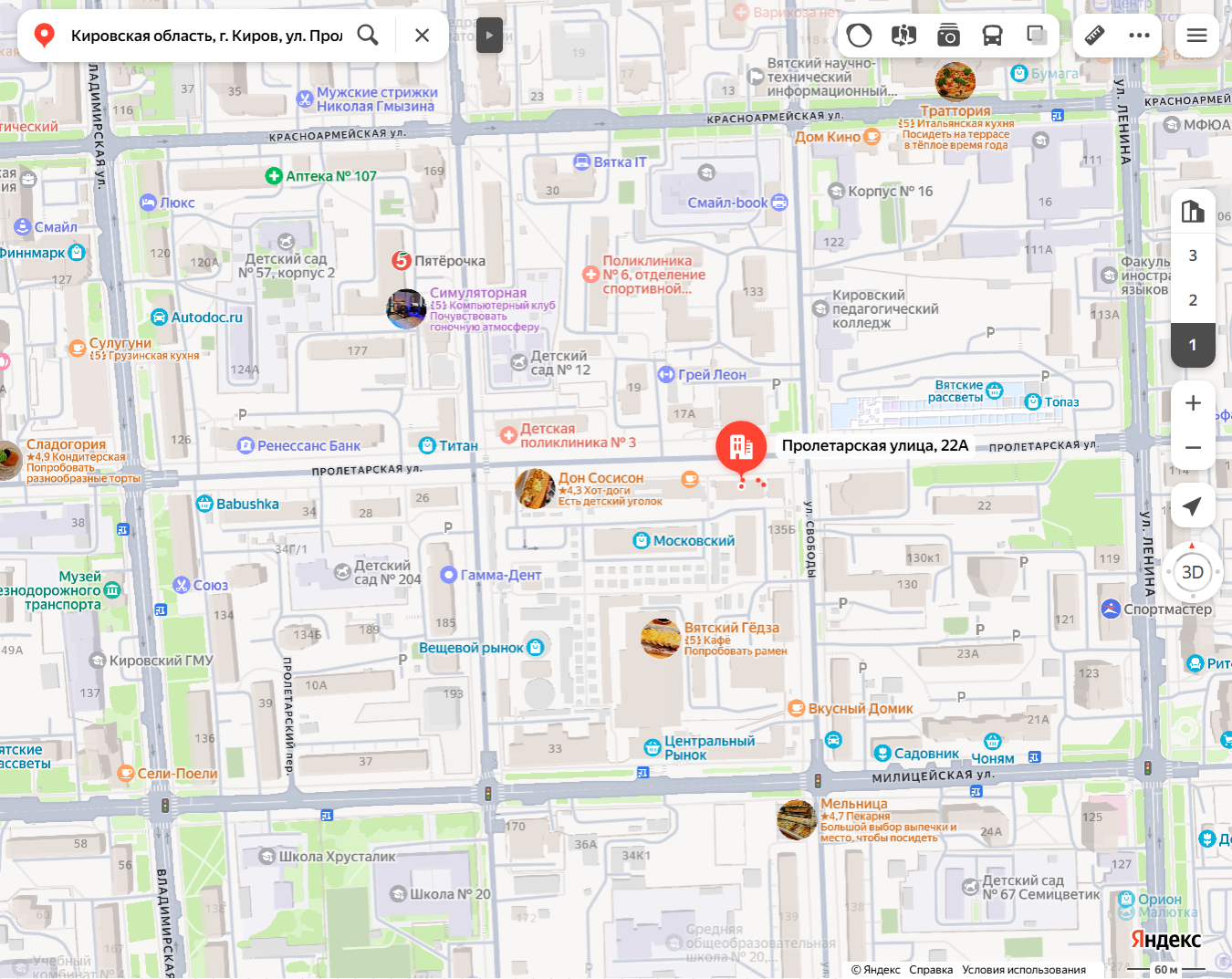Select floor 1
The image size is (1232, 979).
point(1193,345)
